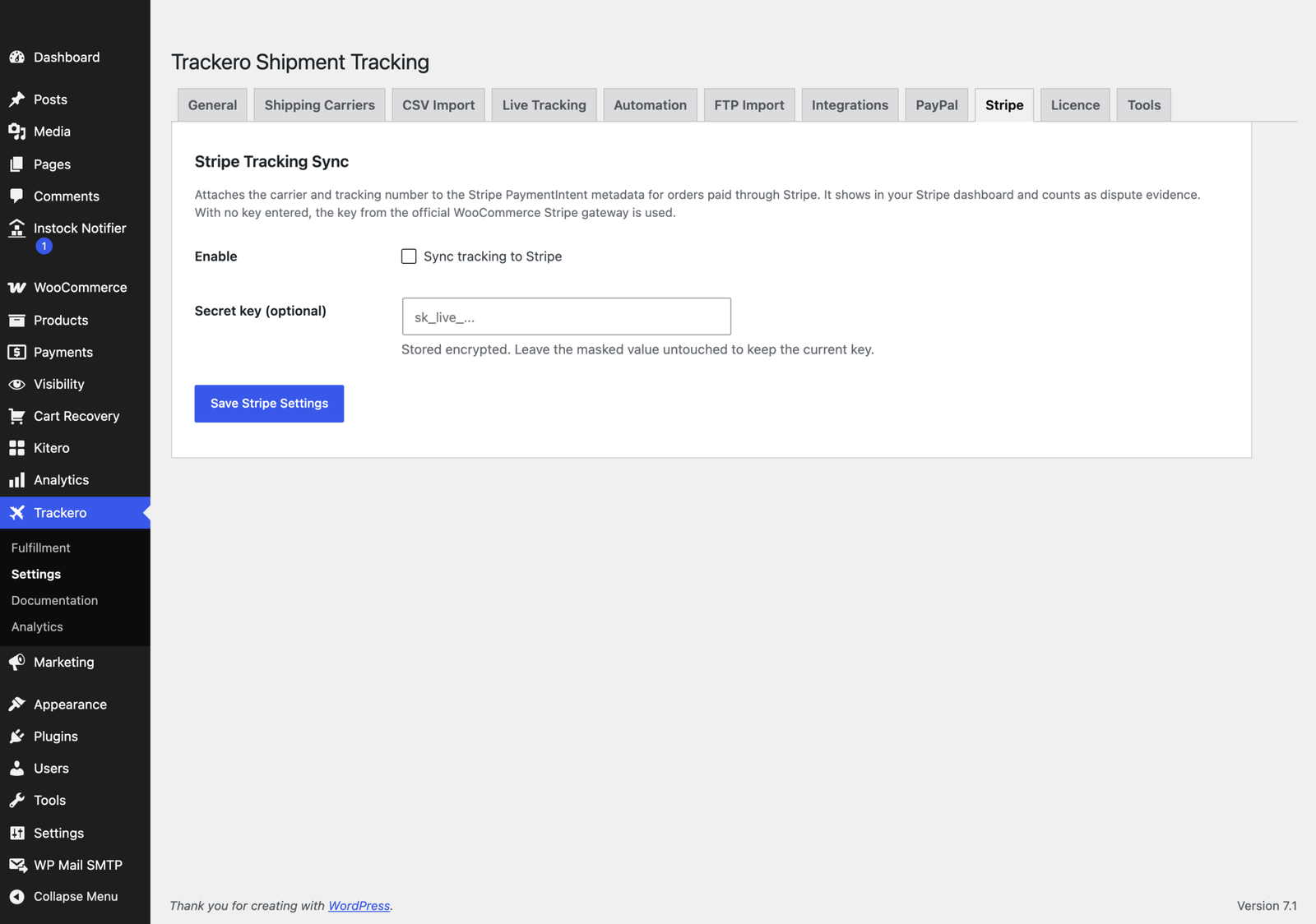The image size is (1316, 924).
Task: Click the Enable row label
Action: (216, 256)
